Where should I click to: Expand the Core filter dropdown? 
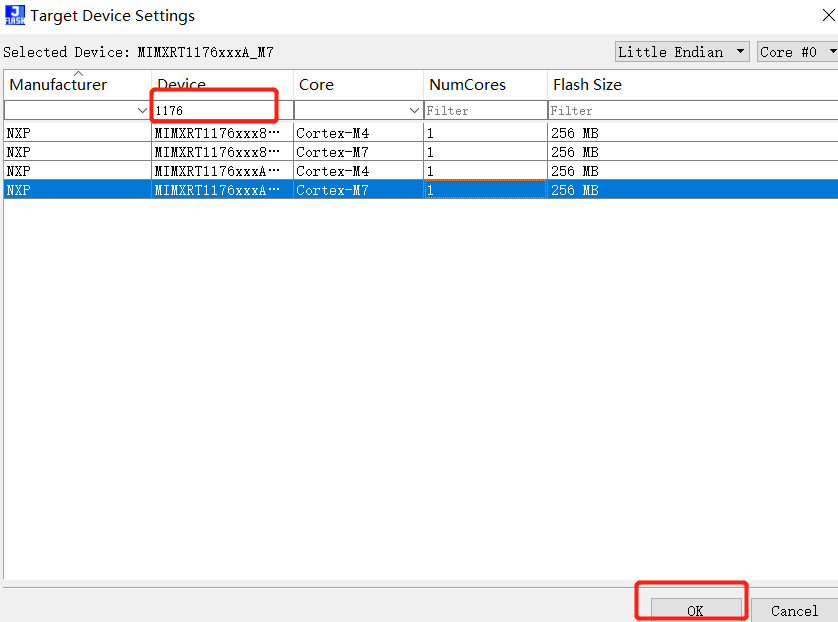pos(414,110)
